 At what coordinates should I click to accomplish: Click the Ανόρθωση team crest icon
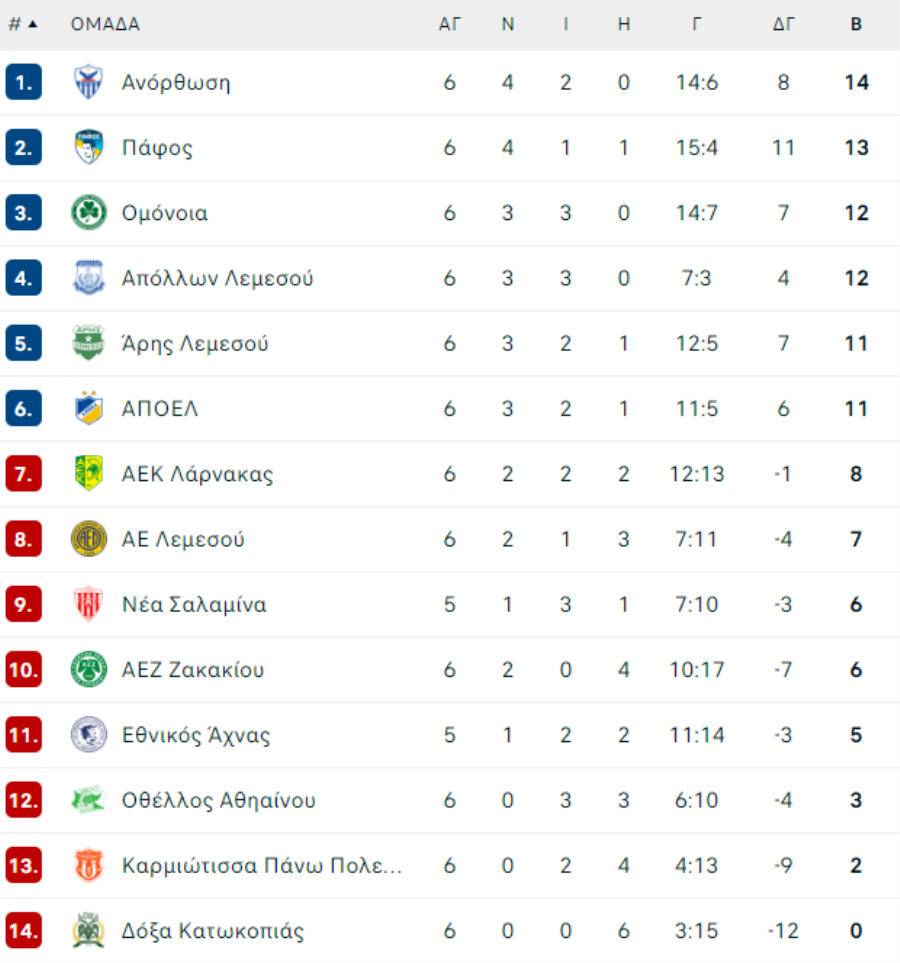(88, 82)
